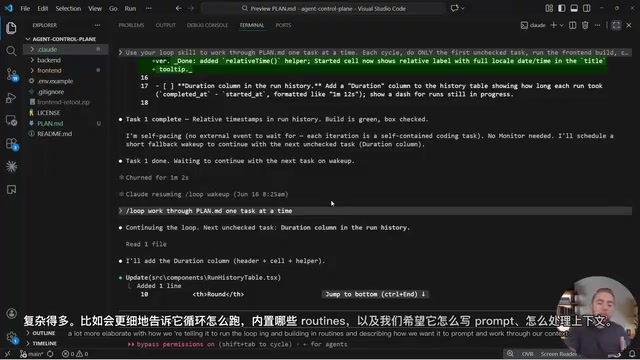Open the README.md file
This screenshot has height=360, width=640.
[54, 134]
